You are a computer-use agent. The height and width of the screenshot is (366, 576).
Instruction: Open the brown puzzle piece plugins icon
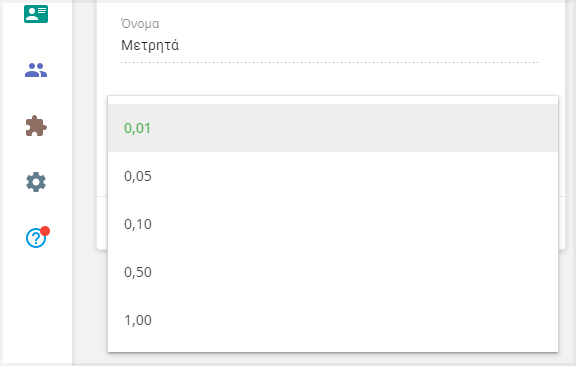[x=36, y=126]
